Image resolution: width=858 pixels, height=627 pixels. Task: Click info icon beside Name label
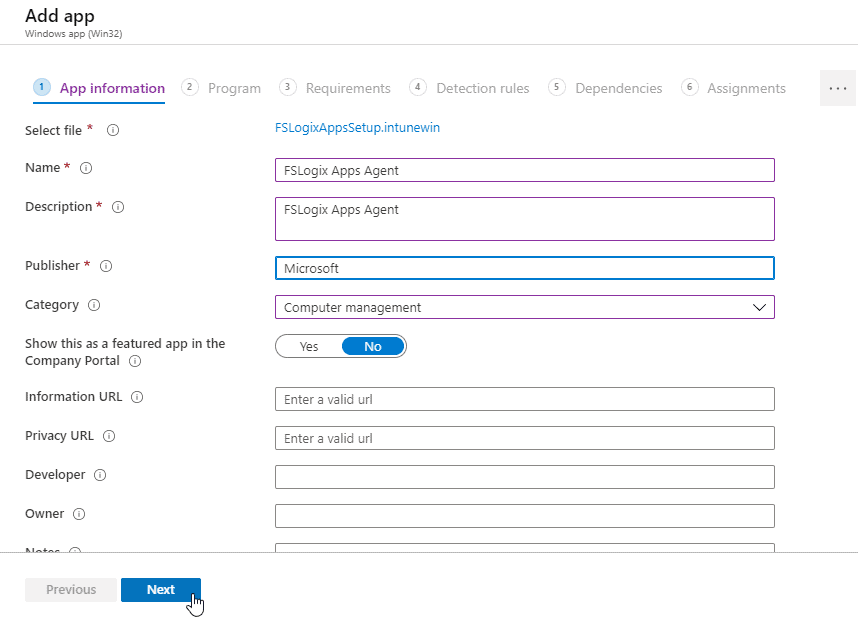tap(86, 168)
